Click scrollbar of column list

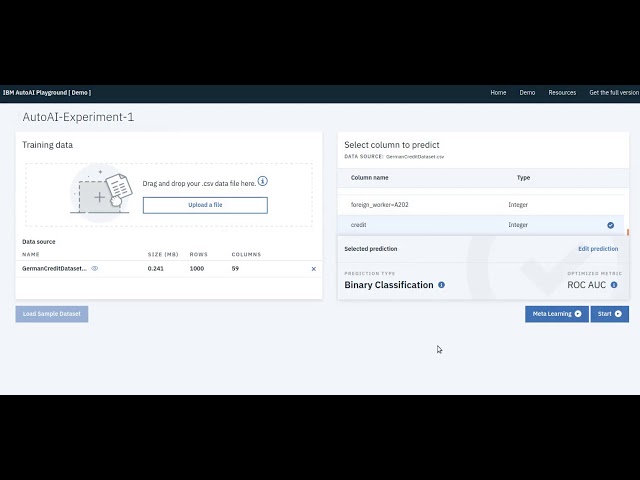click(x=628, y=232)
